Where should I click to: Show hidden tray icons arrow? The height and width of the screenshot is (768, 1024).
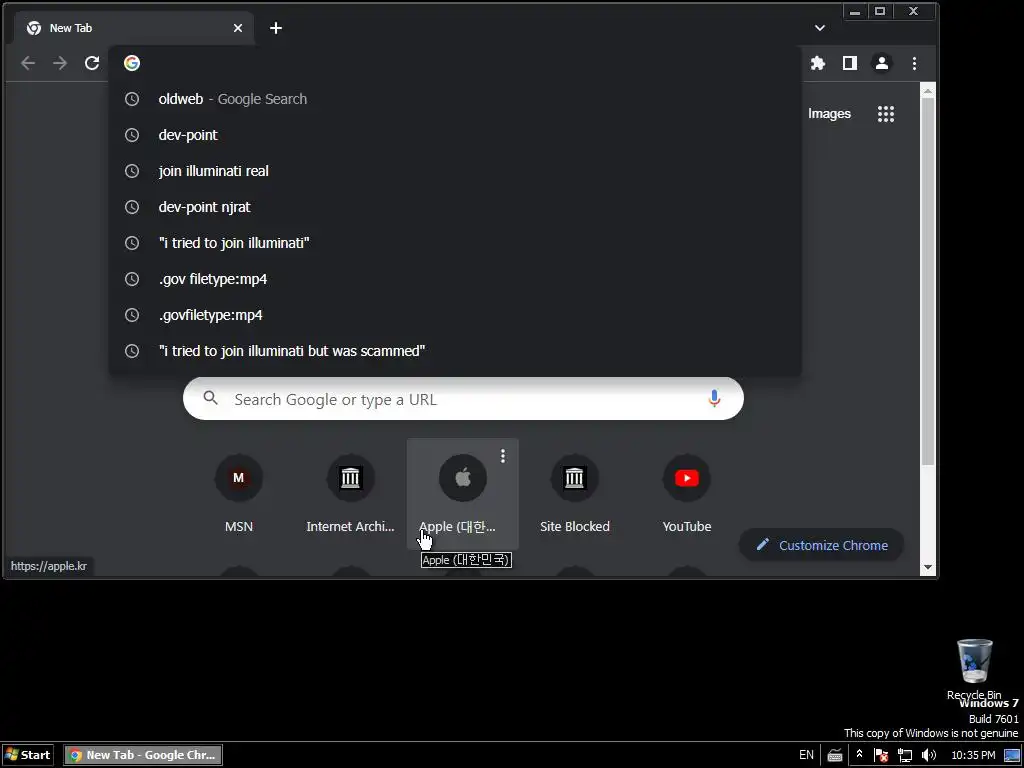859,754
